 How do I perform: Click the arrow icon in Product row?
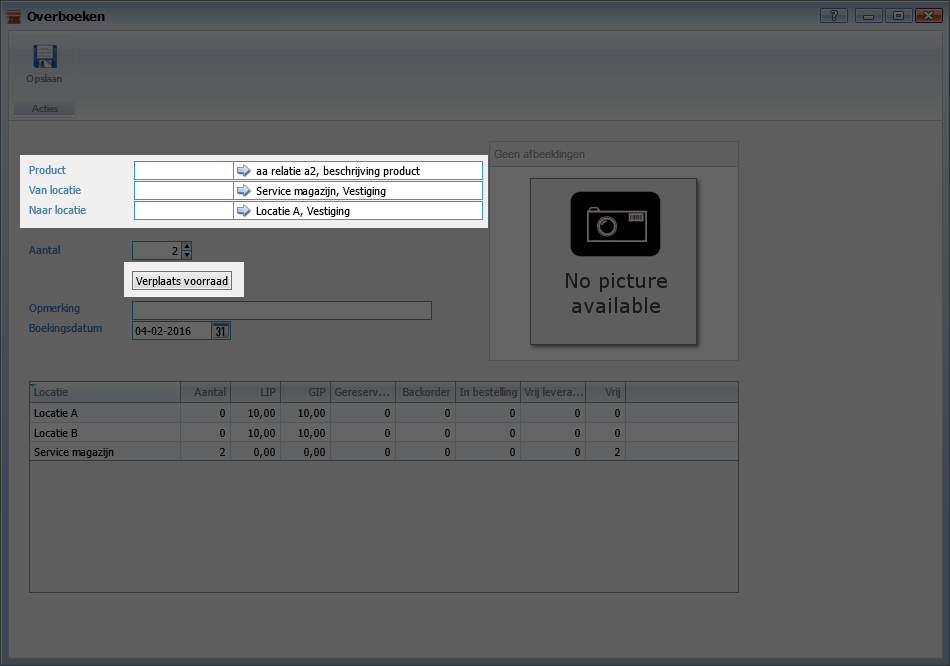pyautogui.click(x=244, y=171)
